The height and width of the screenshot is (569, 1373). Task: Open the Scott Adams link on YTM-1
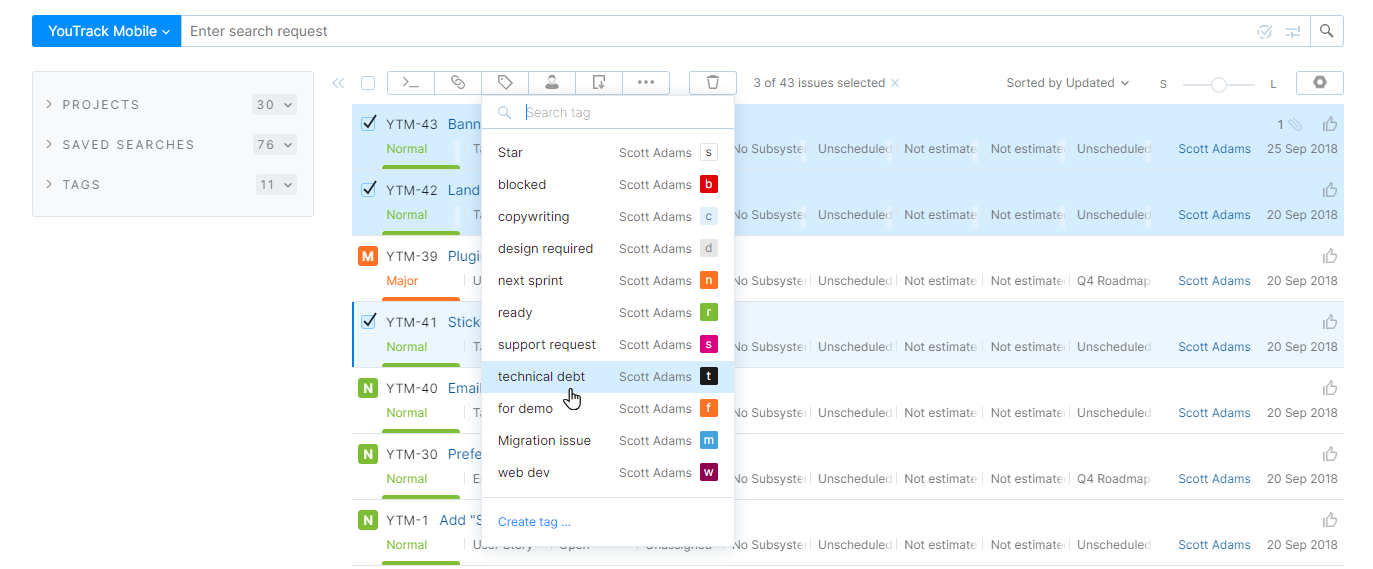pos(1214,545)
